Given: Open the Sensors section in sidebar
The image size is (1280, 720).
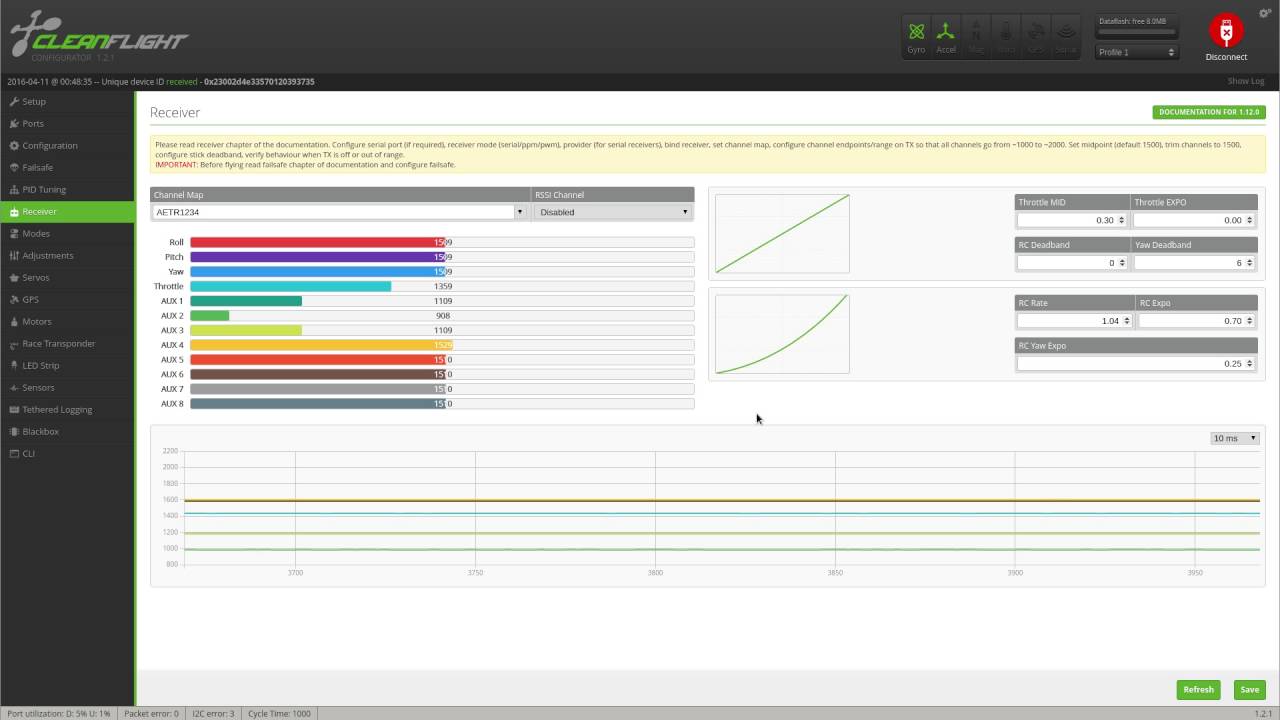Looking at the screenshot, I should click(67, 388).
